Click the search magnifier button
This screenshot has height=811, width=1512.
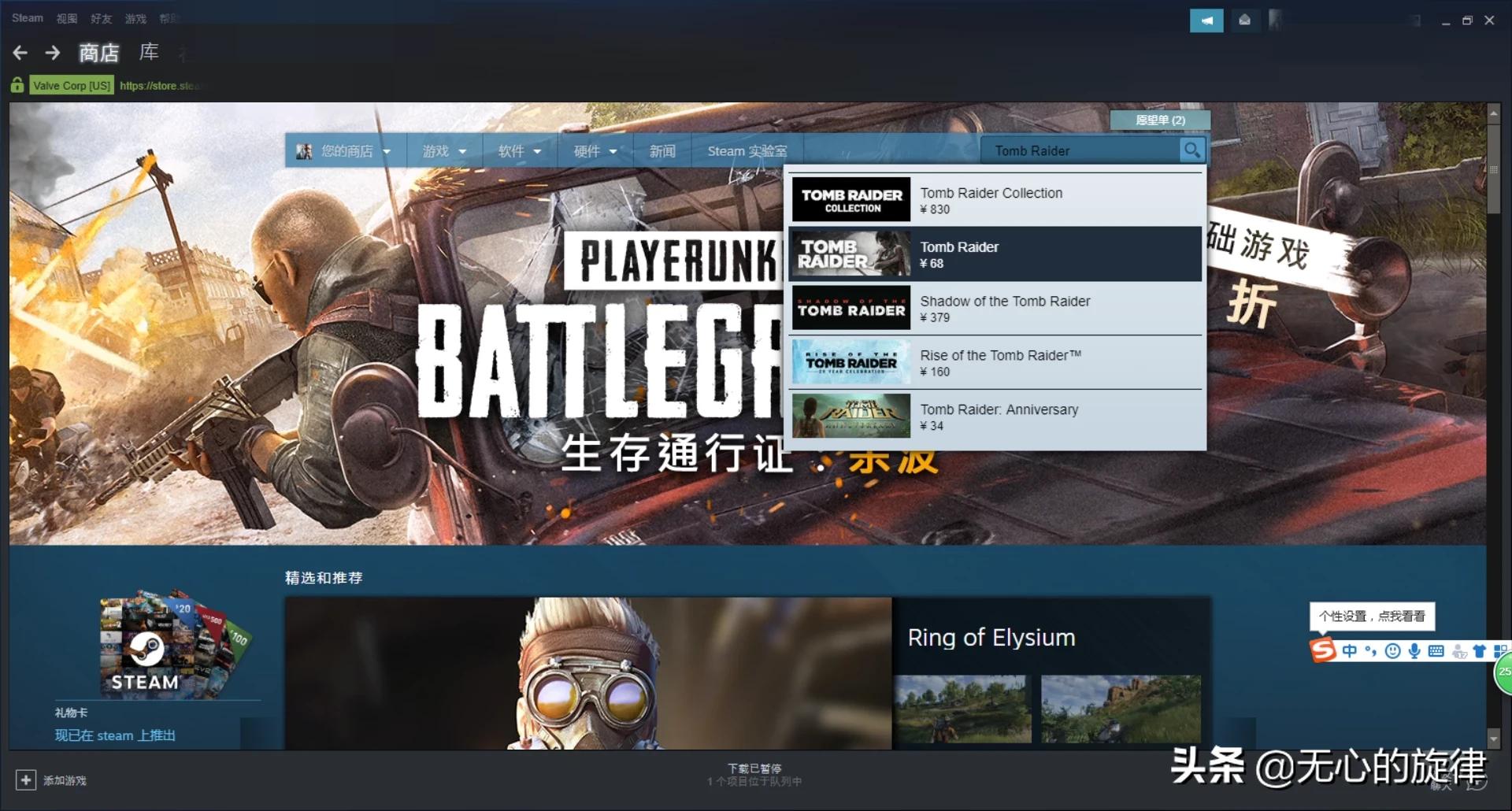(1192, 150)
